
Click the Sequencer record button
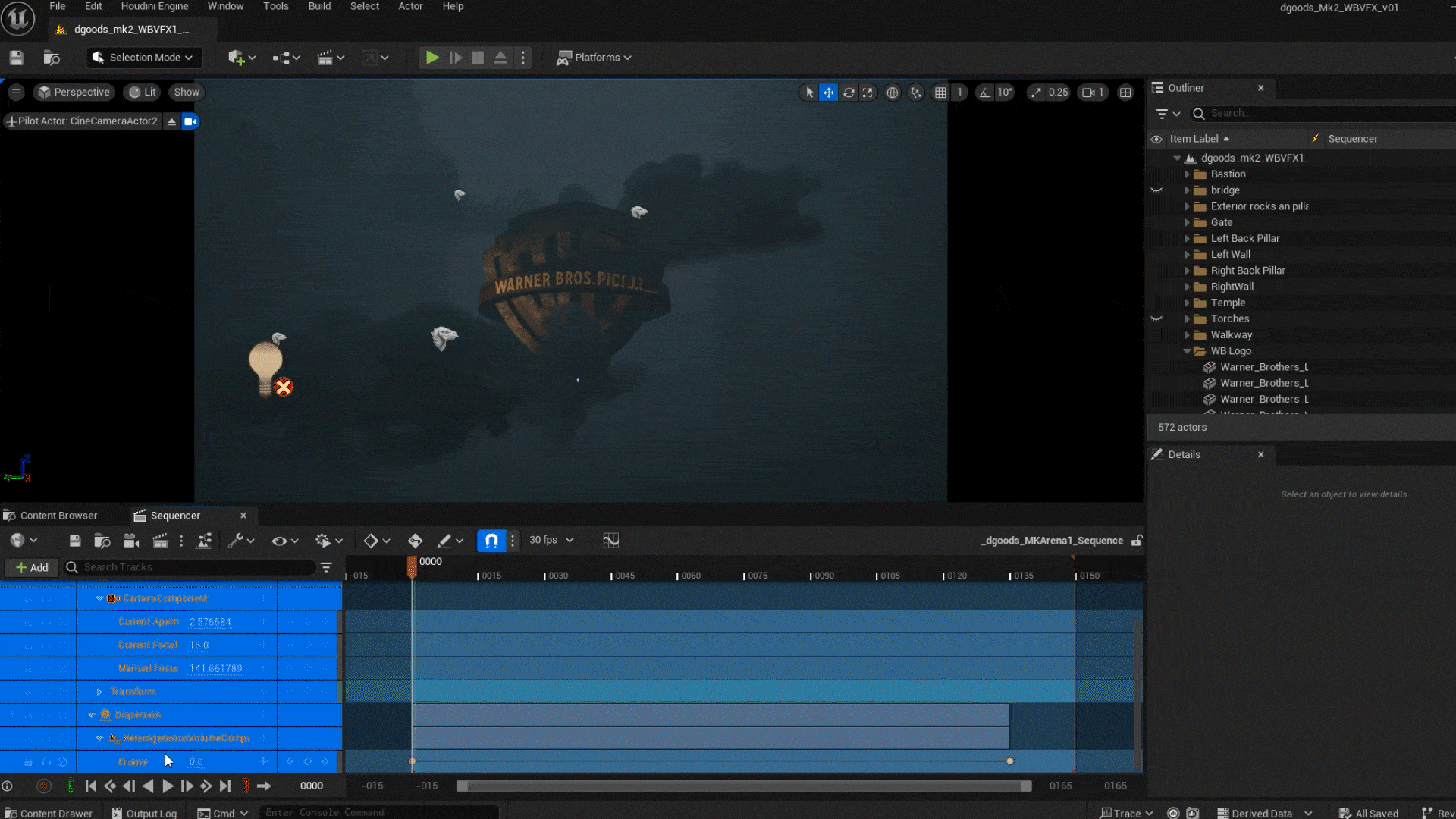(x=44, y=786)
